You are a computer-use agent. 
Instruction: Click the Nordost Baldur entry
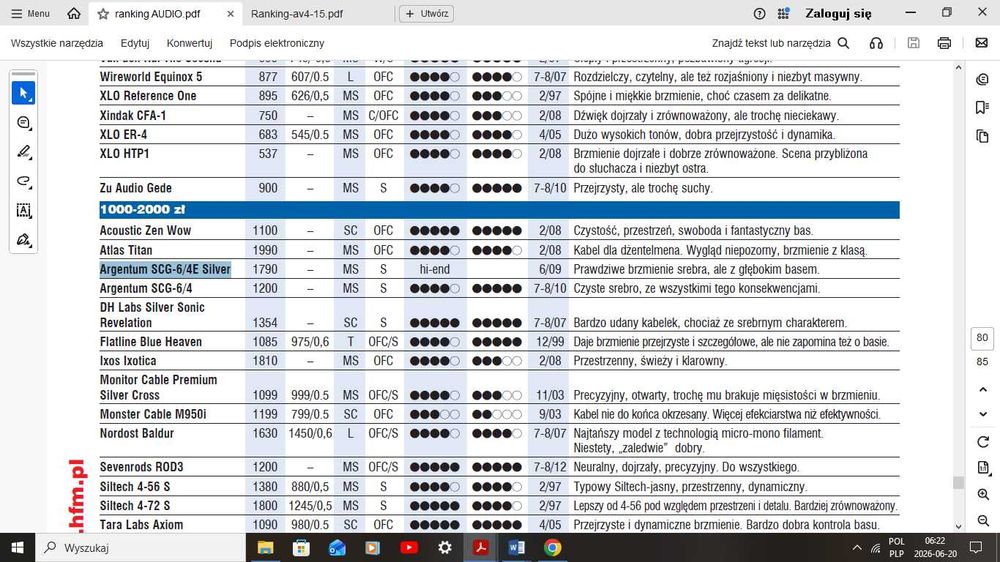[x=136, y=433]
